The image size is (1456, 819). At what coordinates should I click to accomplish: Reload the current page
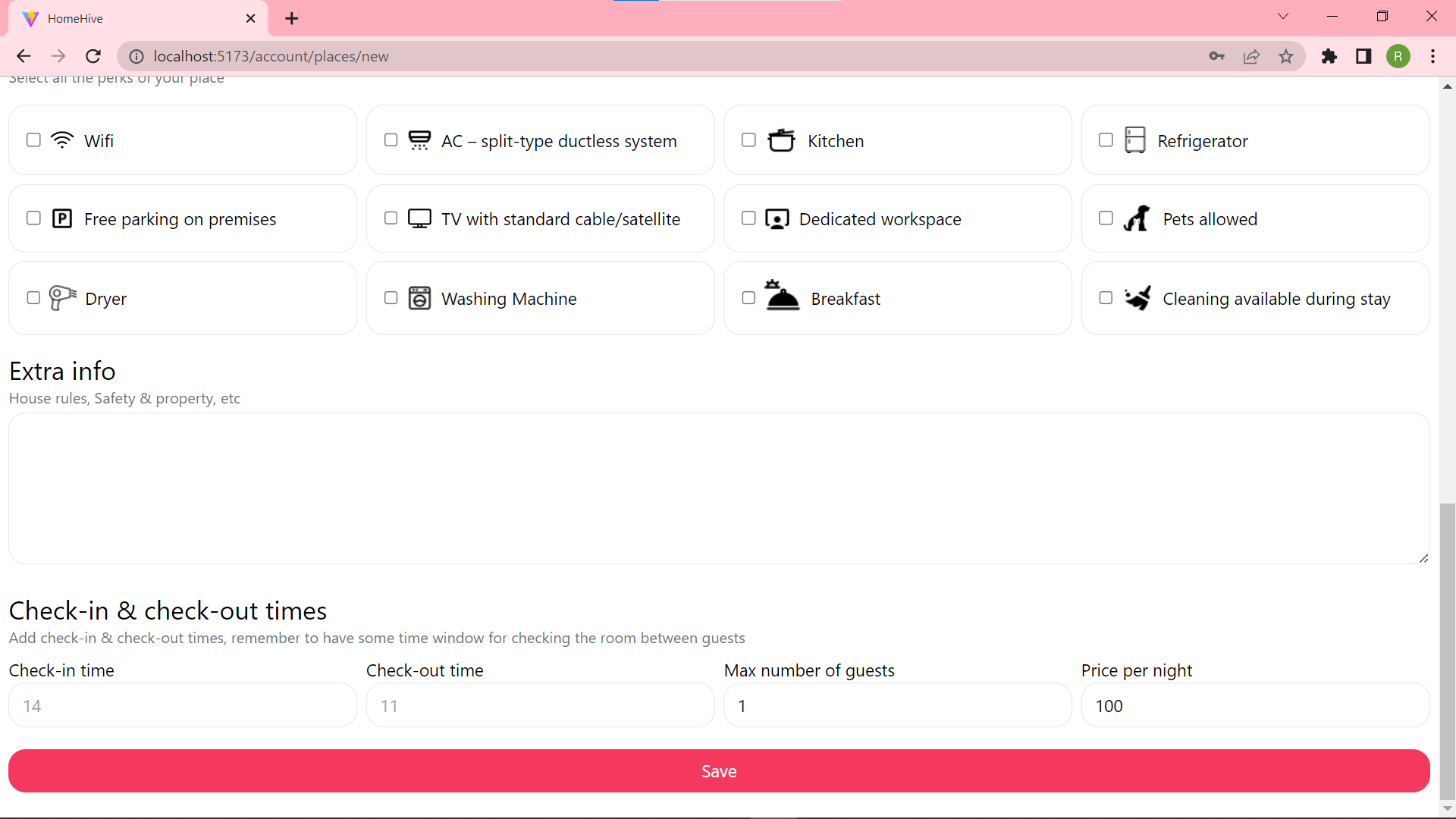[93, 56]
